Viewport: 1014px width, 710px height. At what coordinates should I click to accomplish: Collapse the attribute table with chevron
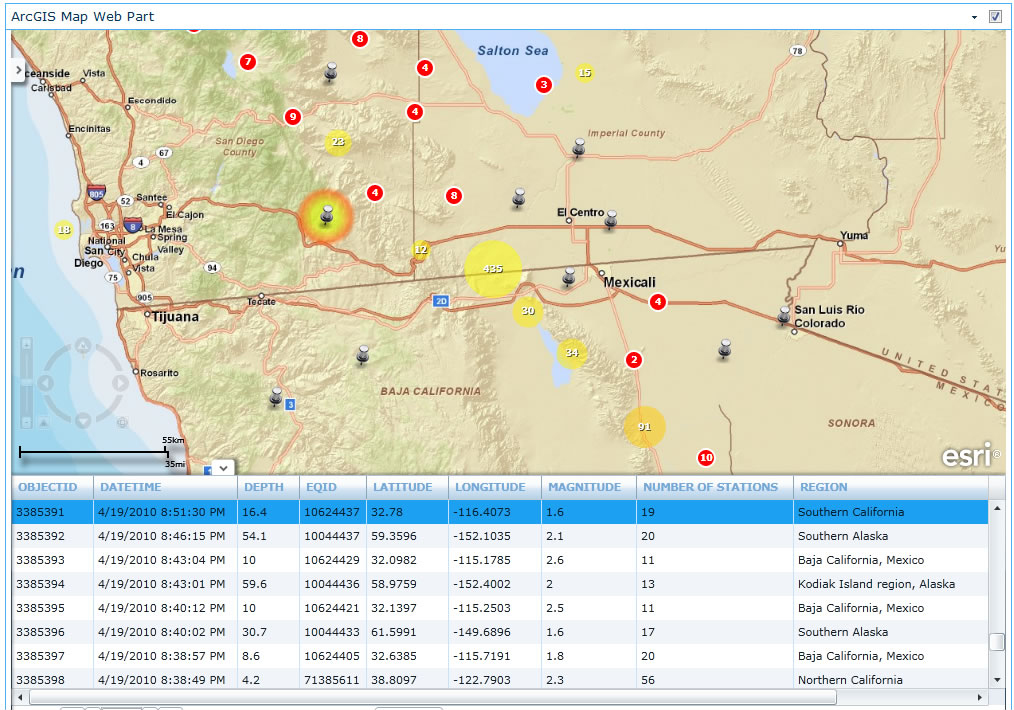point(223,468)
